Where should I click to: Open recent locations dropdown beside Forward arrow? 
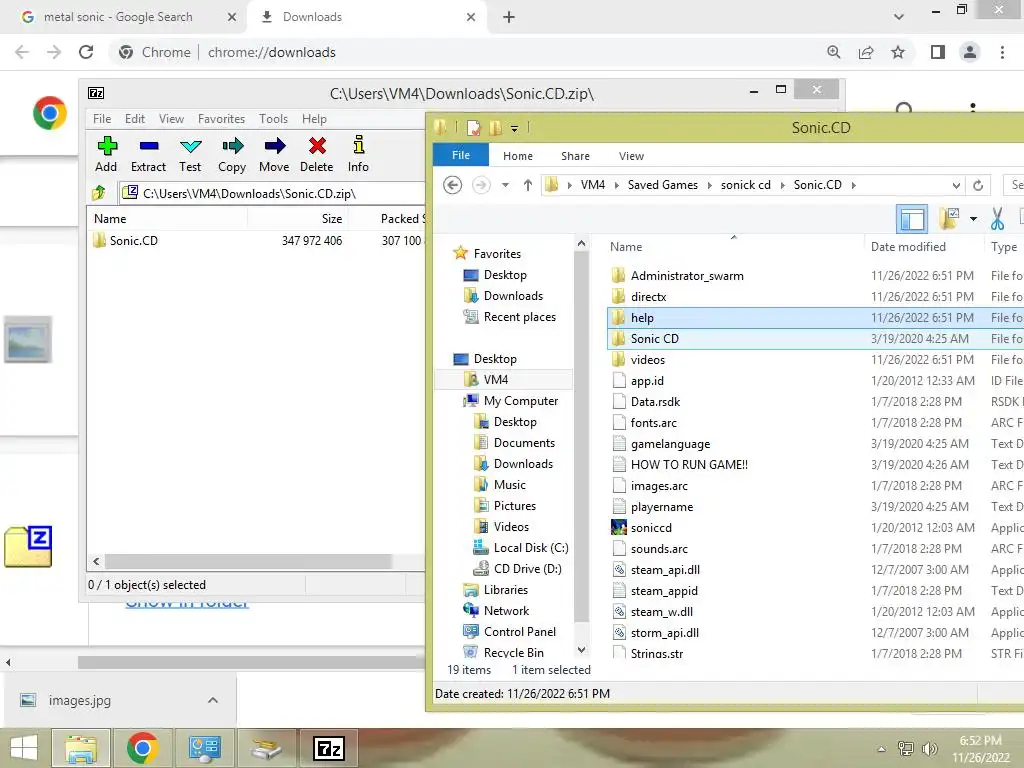pos(505,185)
